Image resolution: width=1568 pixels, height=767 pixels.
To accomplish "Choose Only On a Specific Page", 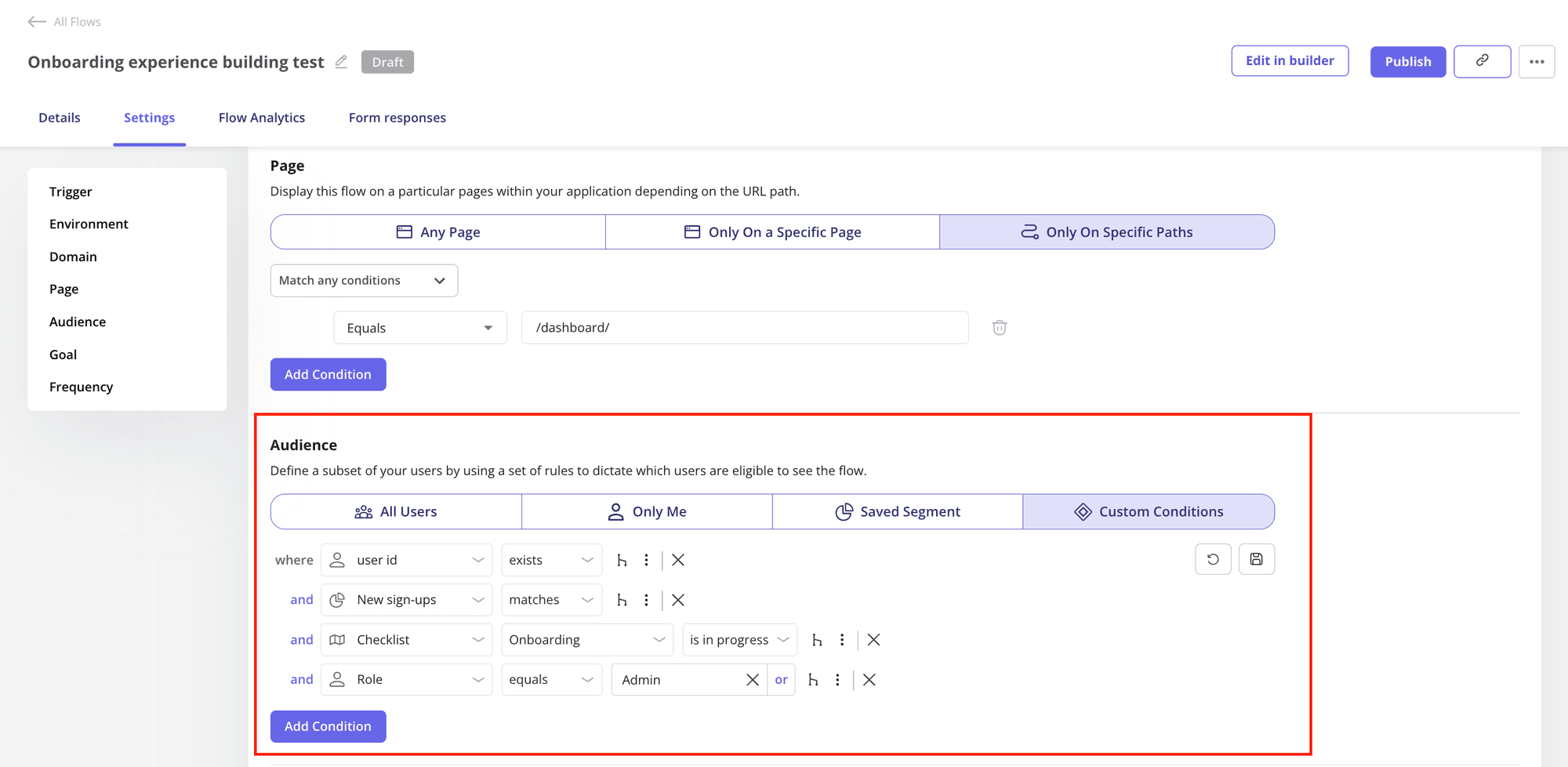I will (772, 232).
